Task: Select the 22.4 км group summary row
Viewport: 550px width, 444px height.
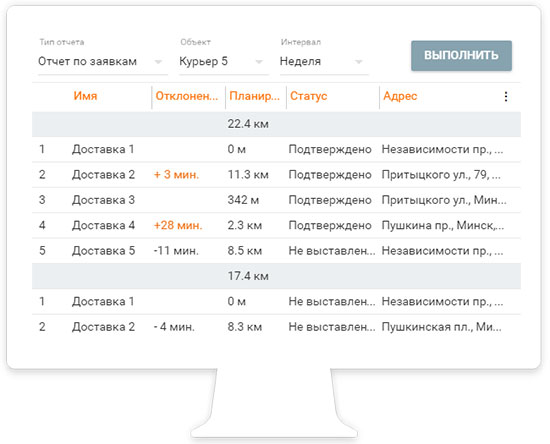Action: click(276, 124)
